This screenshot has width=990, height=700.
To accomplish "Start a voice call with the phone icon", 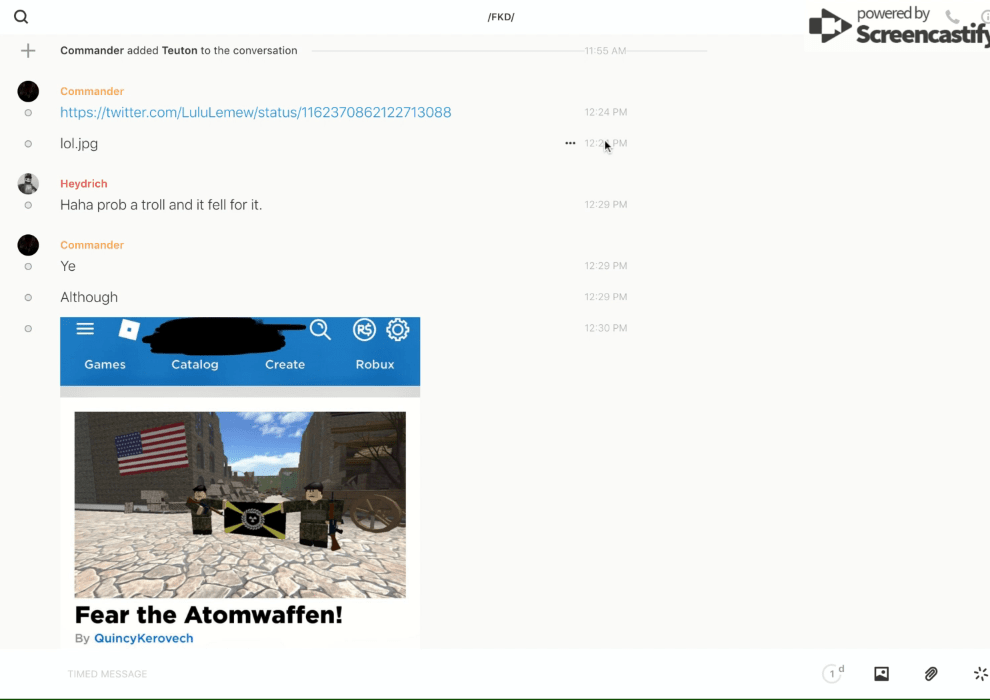I will click(x=952, y=17).
